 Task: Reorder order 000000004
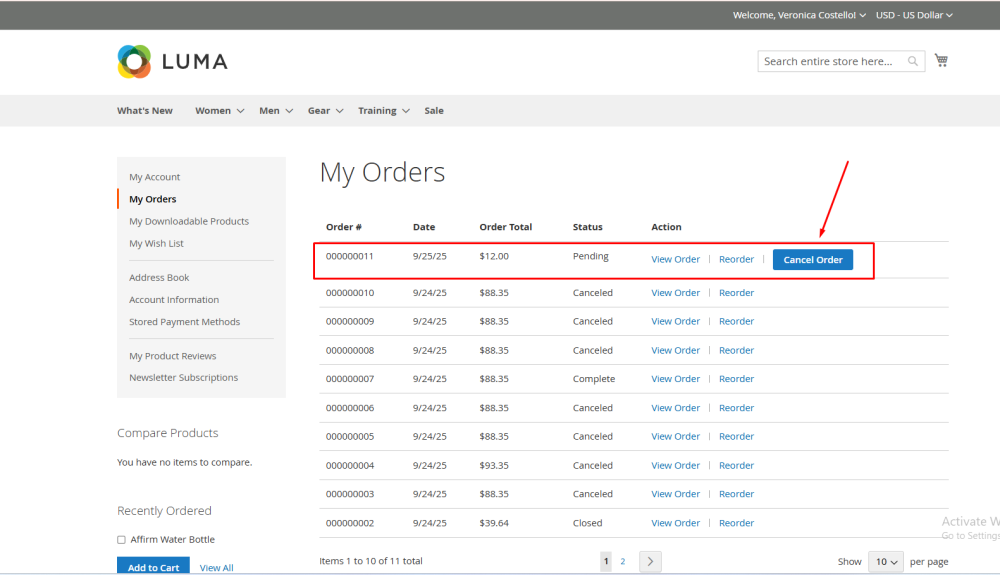pyautogui.click(x=736, y=465)
